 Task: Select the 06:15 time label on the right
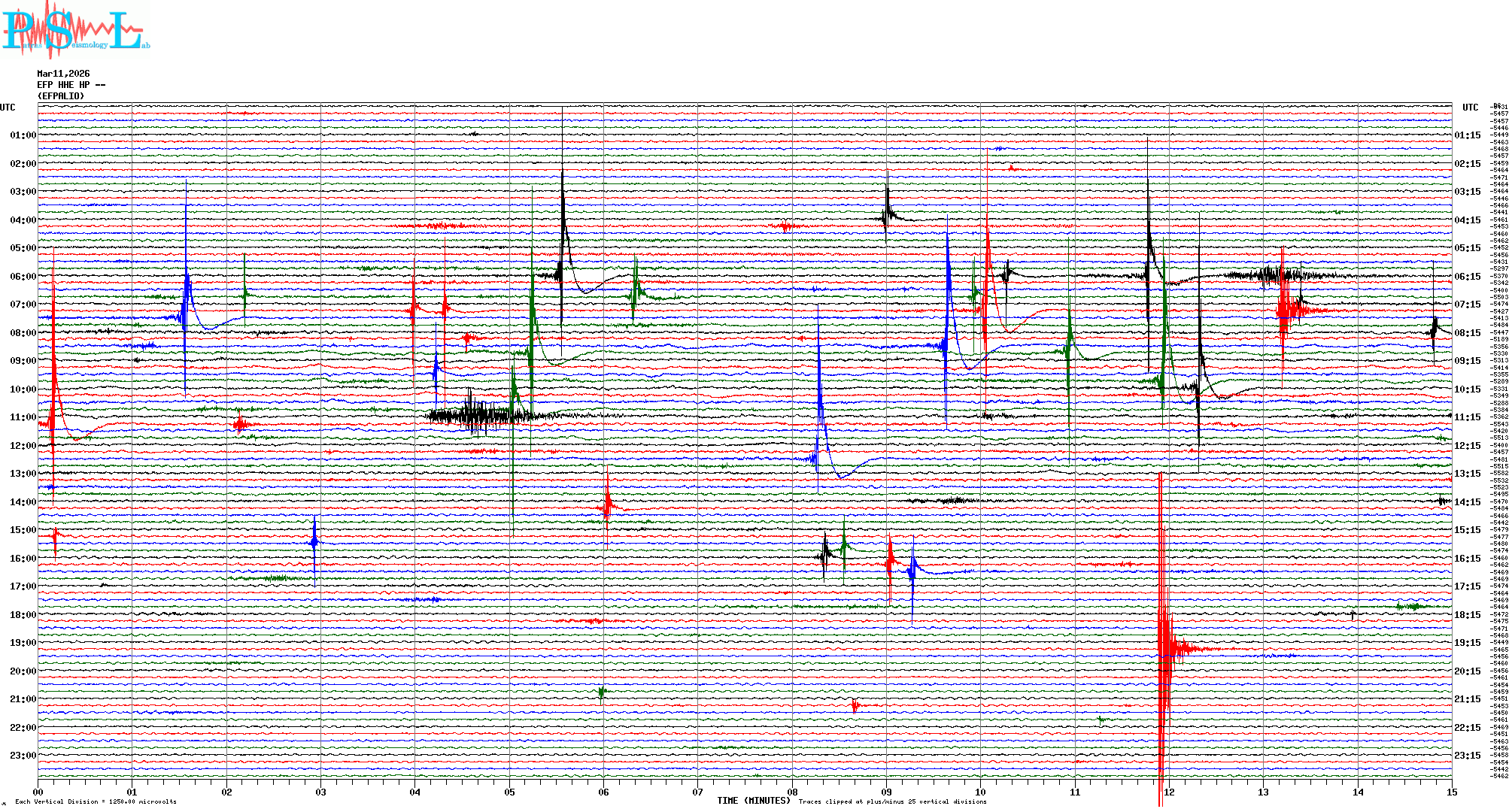[x=1467, y=277]
